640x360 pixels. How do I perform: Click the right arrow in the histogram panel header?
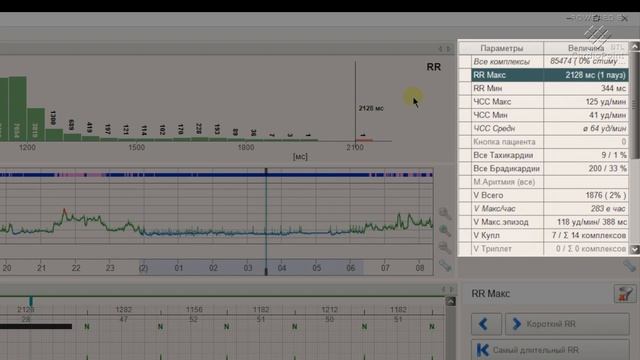pos(449,49)
